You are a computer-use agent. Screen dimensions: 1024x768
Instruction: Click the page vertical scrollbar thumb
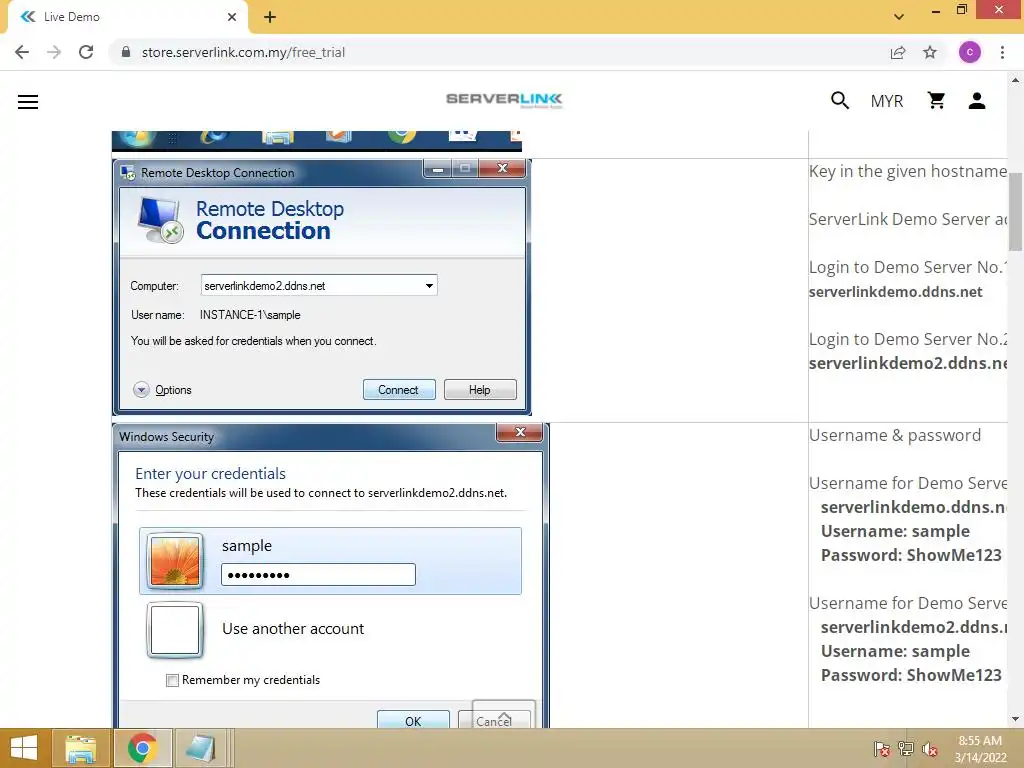[1015, 212]
